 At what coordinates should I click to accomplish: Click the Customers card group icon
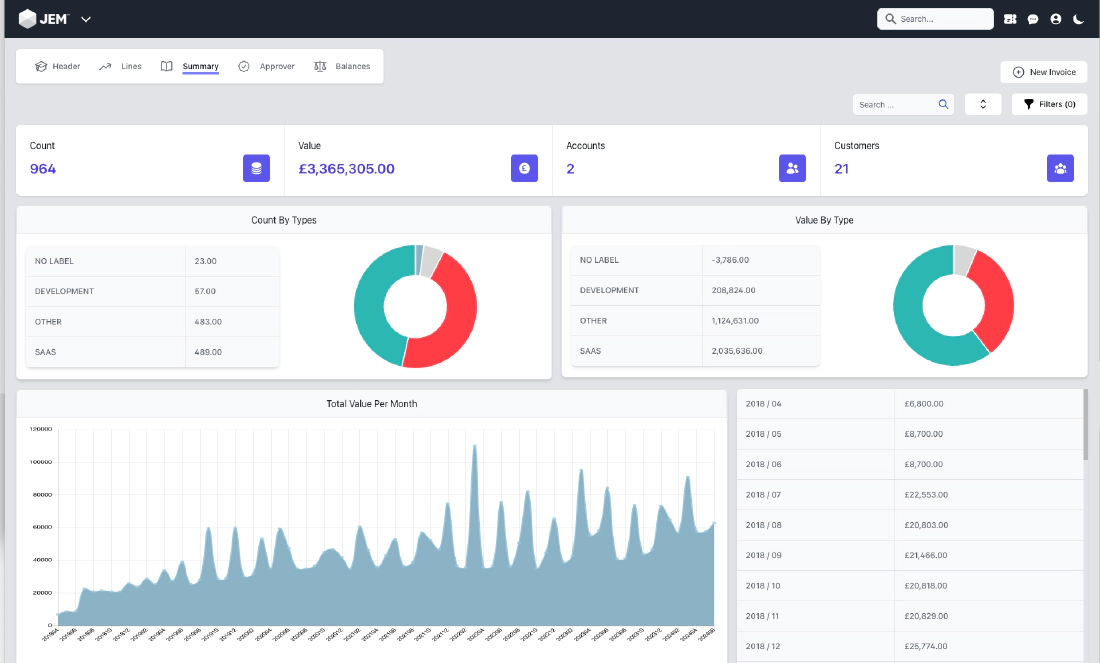click(x=1060, y=168)
